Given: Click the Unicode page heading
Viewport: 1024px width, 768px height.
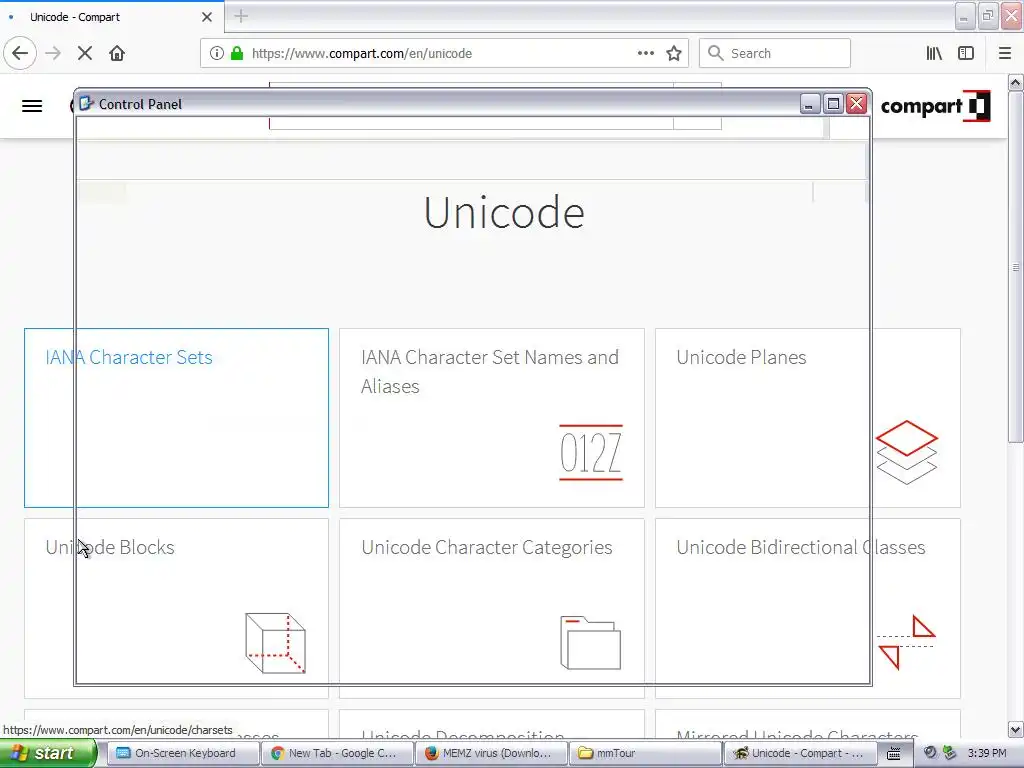Looking at the screenshot, I should (504, 212).
